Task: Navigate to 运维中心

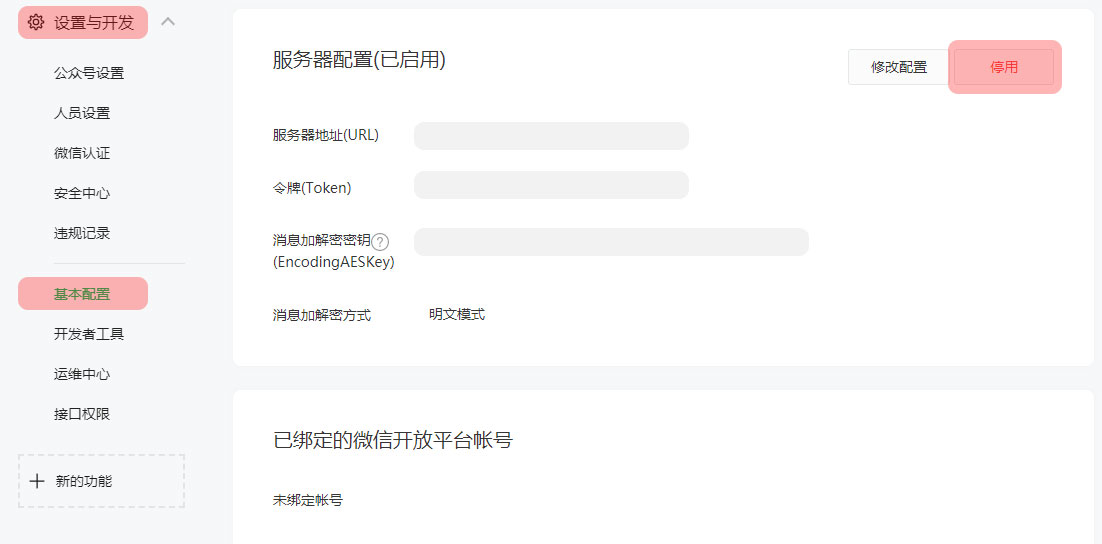Action: (82, 374)
